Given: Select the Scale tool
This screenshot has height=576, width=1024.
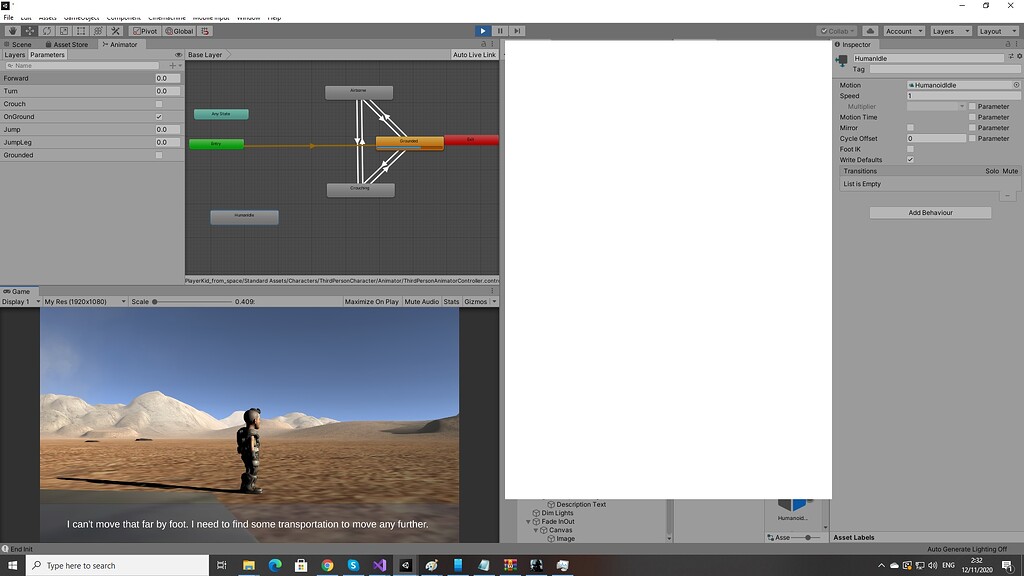Looking at the screenshot, I should click(62, 31).
